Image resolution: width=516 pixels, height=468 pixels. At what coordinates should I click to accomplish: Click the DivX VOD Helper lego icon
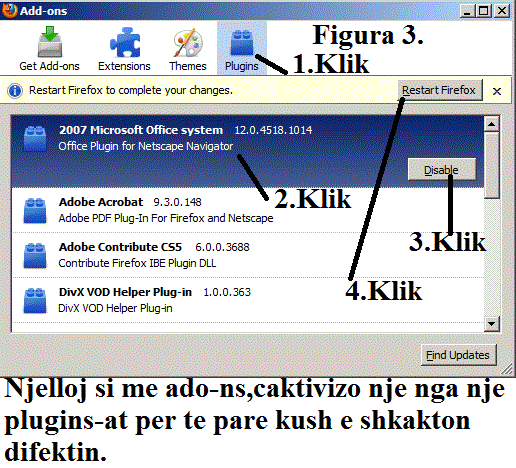pyautogui.click(x=35, y=301)
